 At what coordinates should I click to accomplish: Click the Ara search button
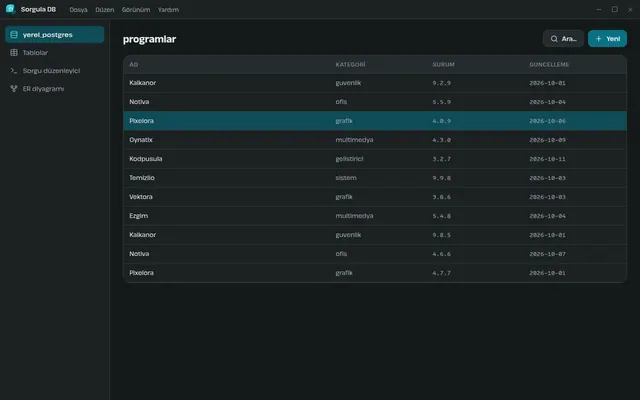[563, 39]
